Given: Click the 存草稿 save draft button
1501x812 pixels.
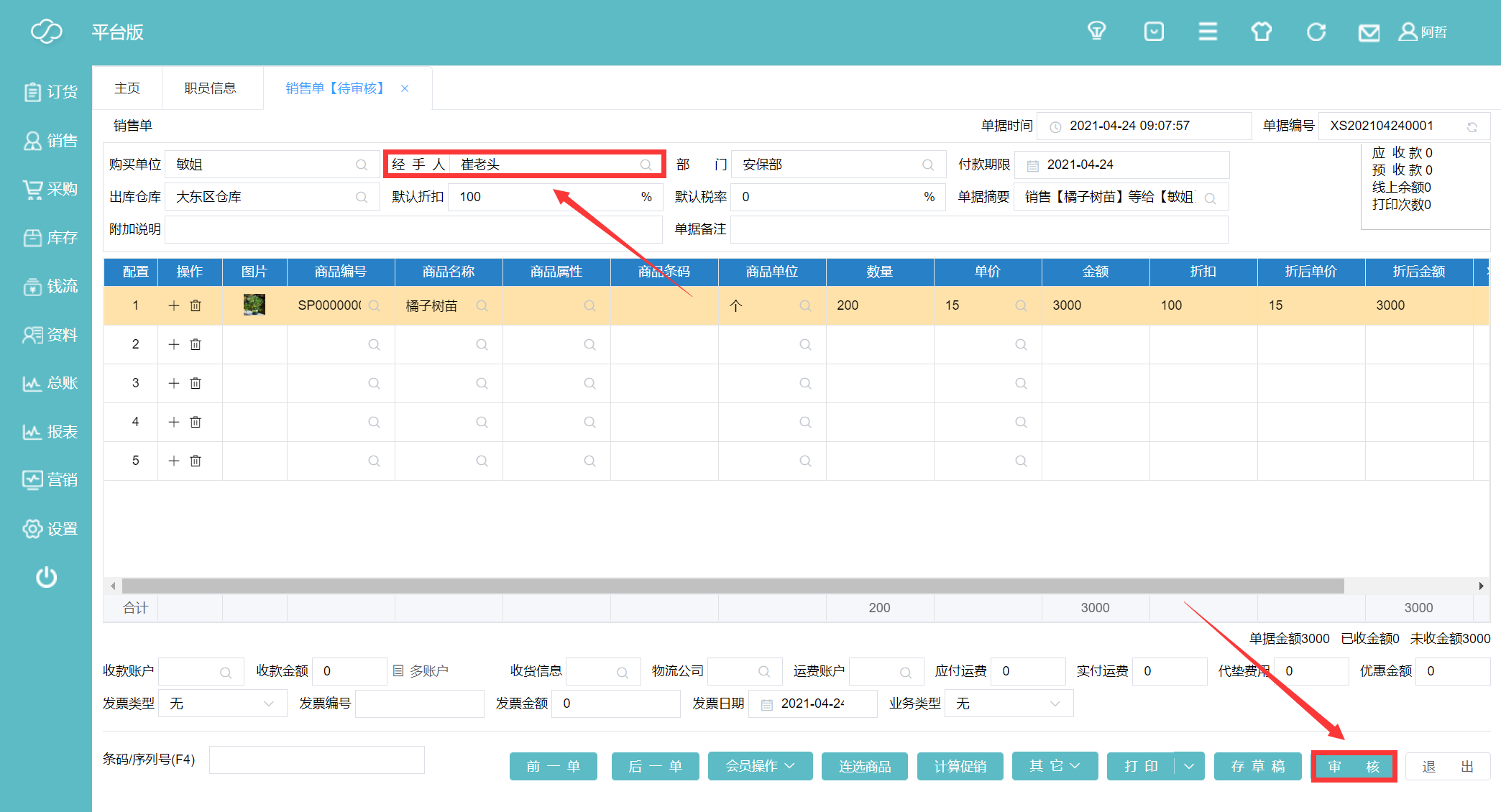Looking at the screenshot, I should coord(1257,766).
